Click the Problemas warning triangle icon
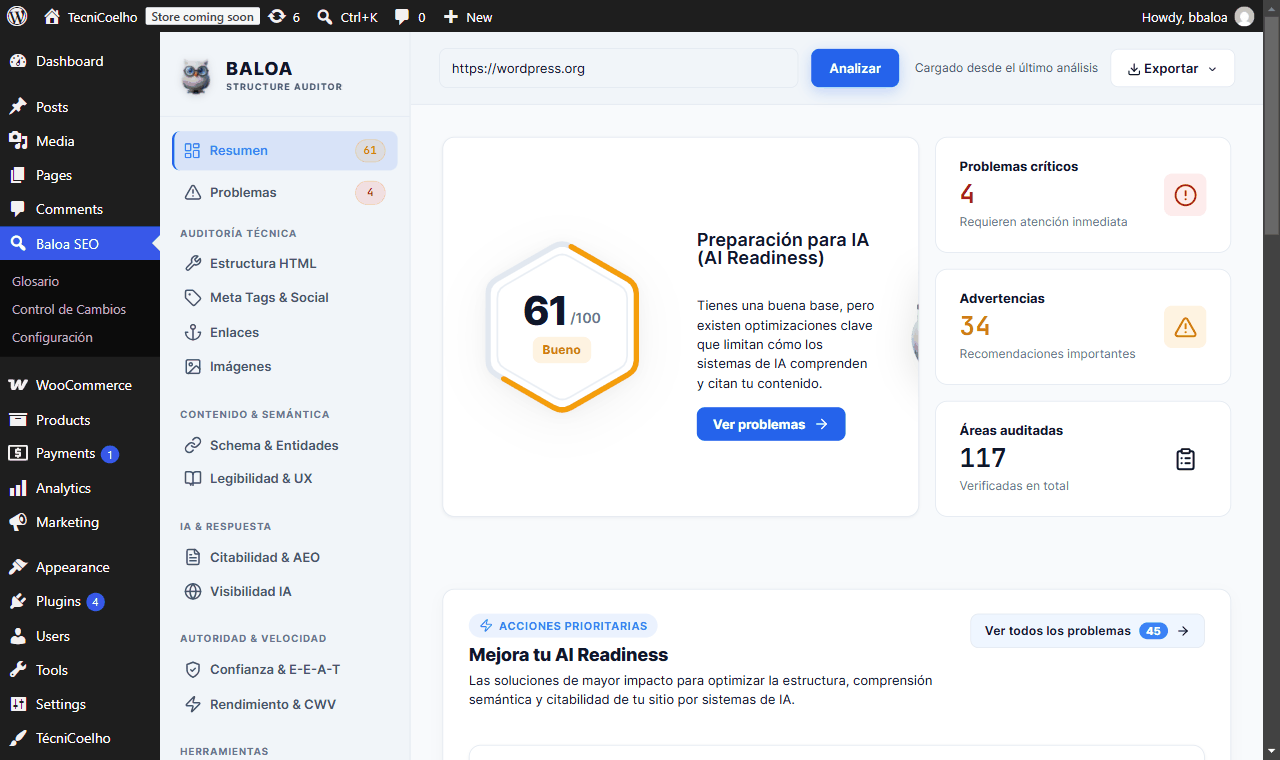Image resolution: width=1280 pixels, height=760 pixels. [193, 192]
